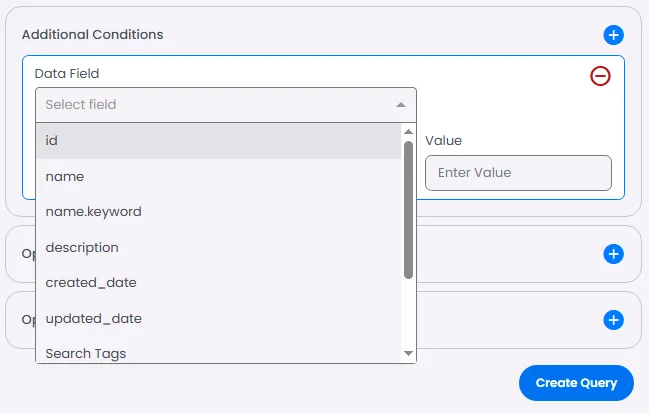Click the plus icon in third collapsed section
Screen dimensions: 649x413
613,320
